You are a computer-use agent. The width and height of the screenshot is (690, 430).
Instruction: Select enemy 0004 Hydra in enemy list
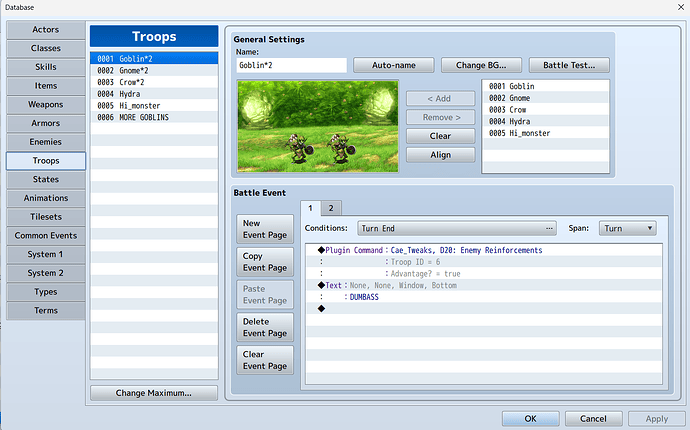point(546,121)
